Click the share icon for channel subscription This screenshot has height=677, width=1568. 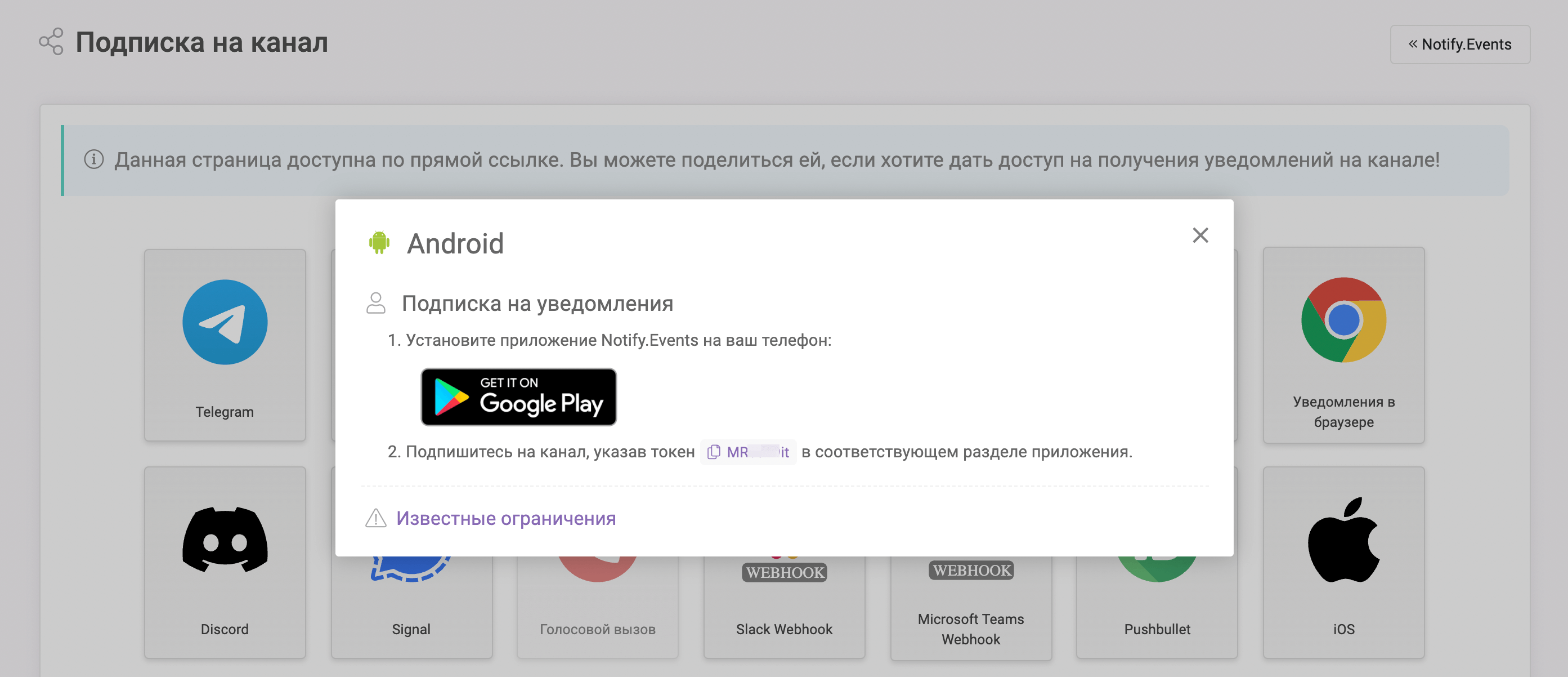pyautogui.click(x=47, y=42)
